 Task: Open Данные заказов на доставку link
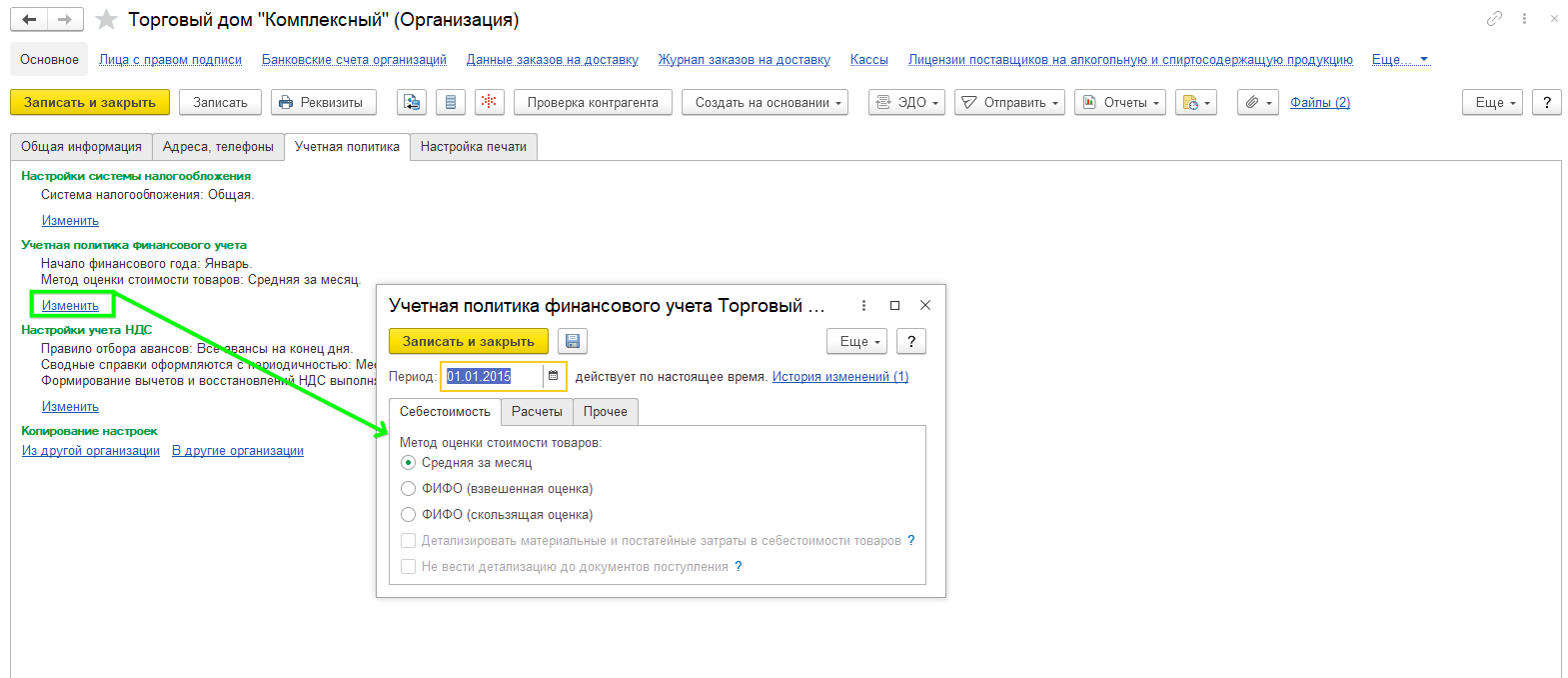pyautogui.click(x=553, y=59)
